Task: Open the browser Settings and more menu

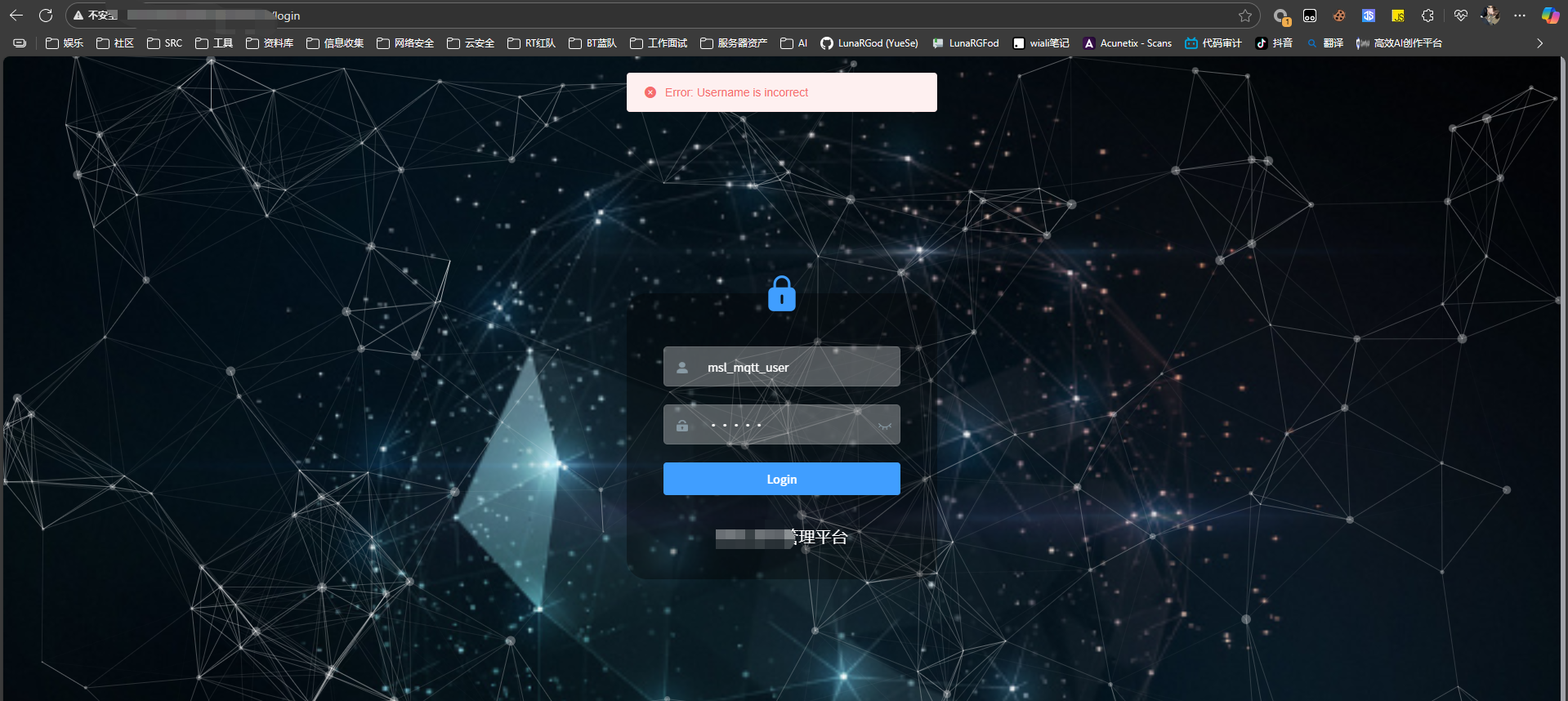Action: (x=1520, y=16)
